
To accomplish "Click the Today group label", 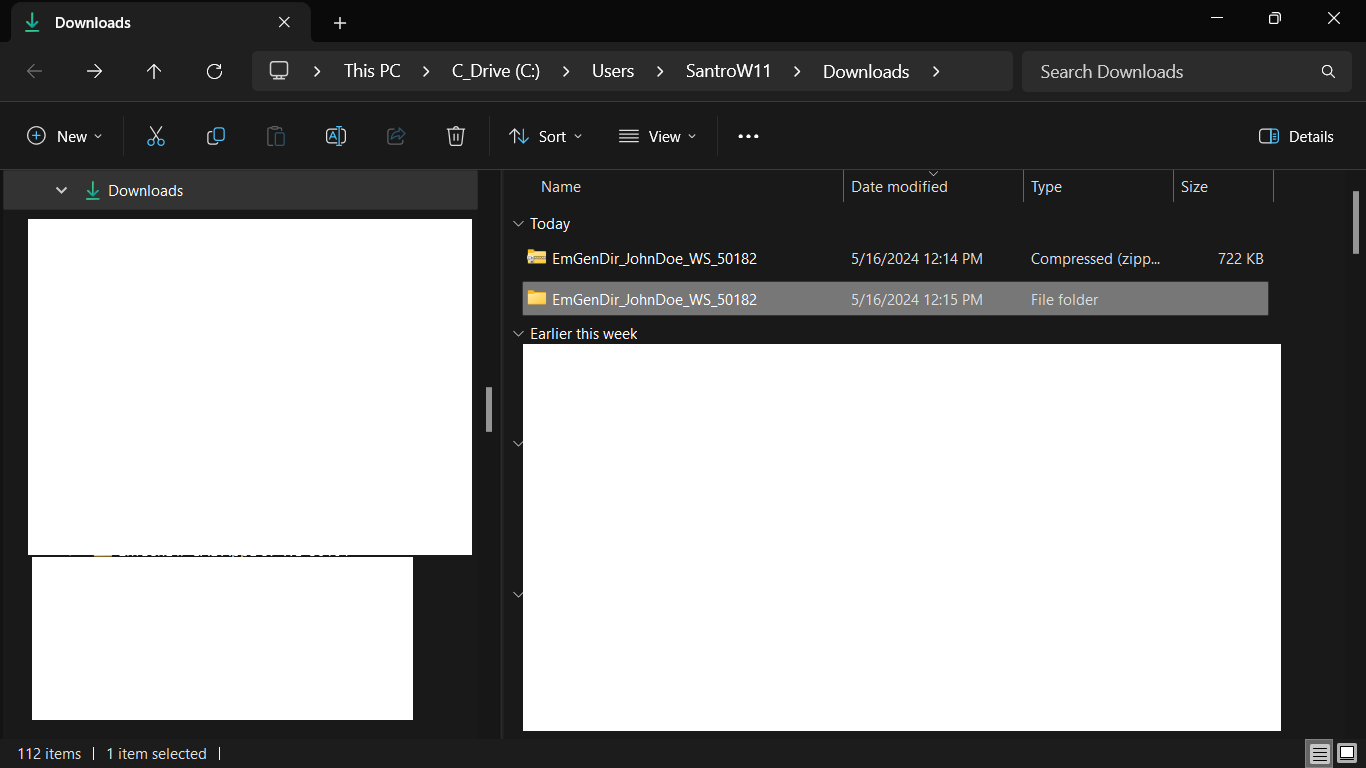I will click(550, 224).
